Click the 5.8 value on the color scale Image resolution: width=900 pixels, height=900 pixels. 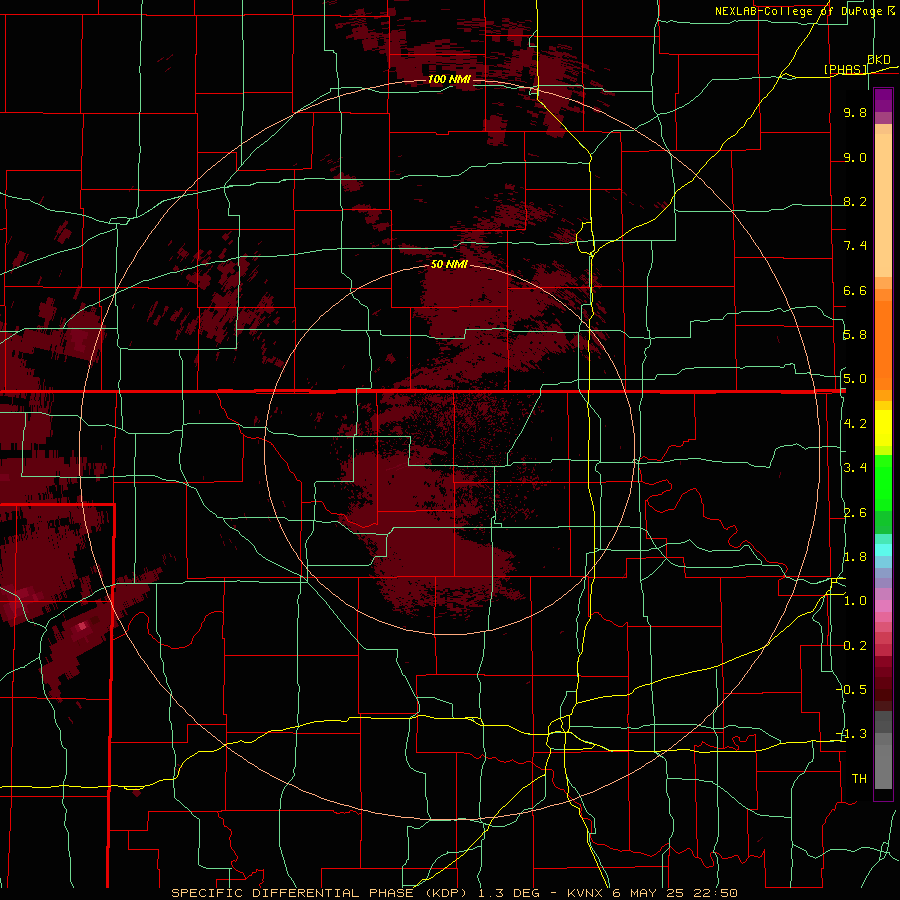[855, 335]
